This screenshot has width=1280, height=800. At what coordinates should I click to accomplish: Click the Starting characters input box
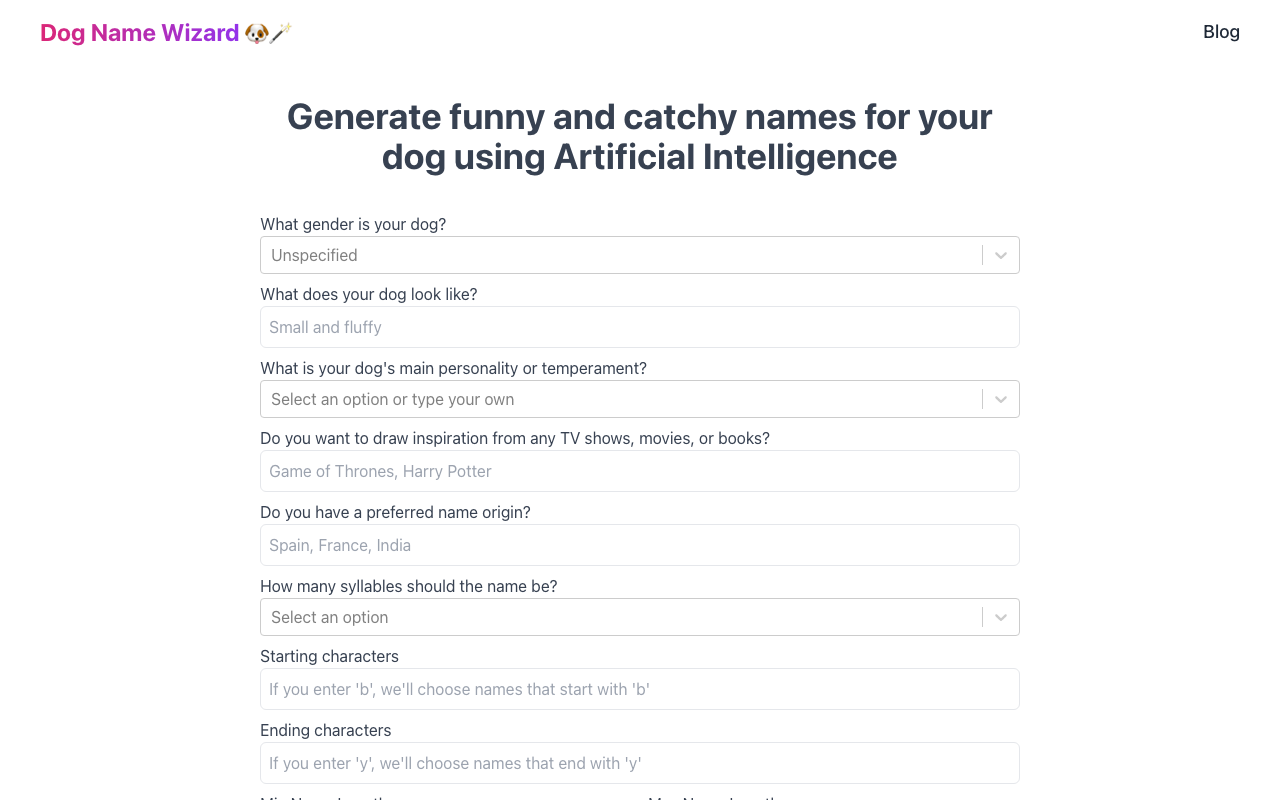tap(640, 689)
